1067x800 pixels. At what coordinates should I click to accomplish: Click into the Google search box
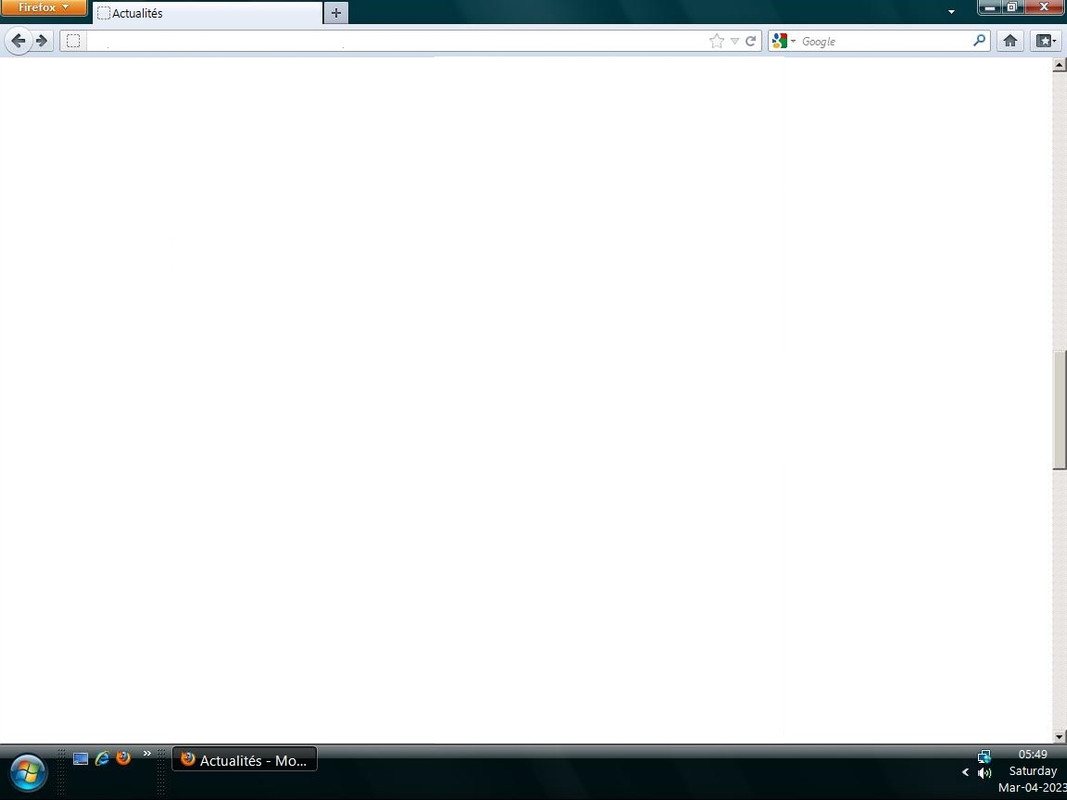pos(885,41)
